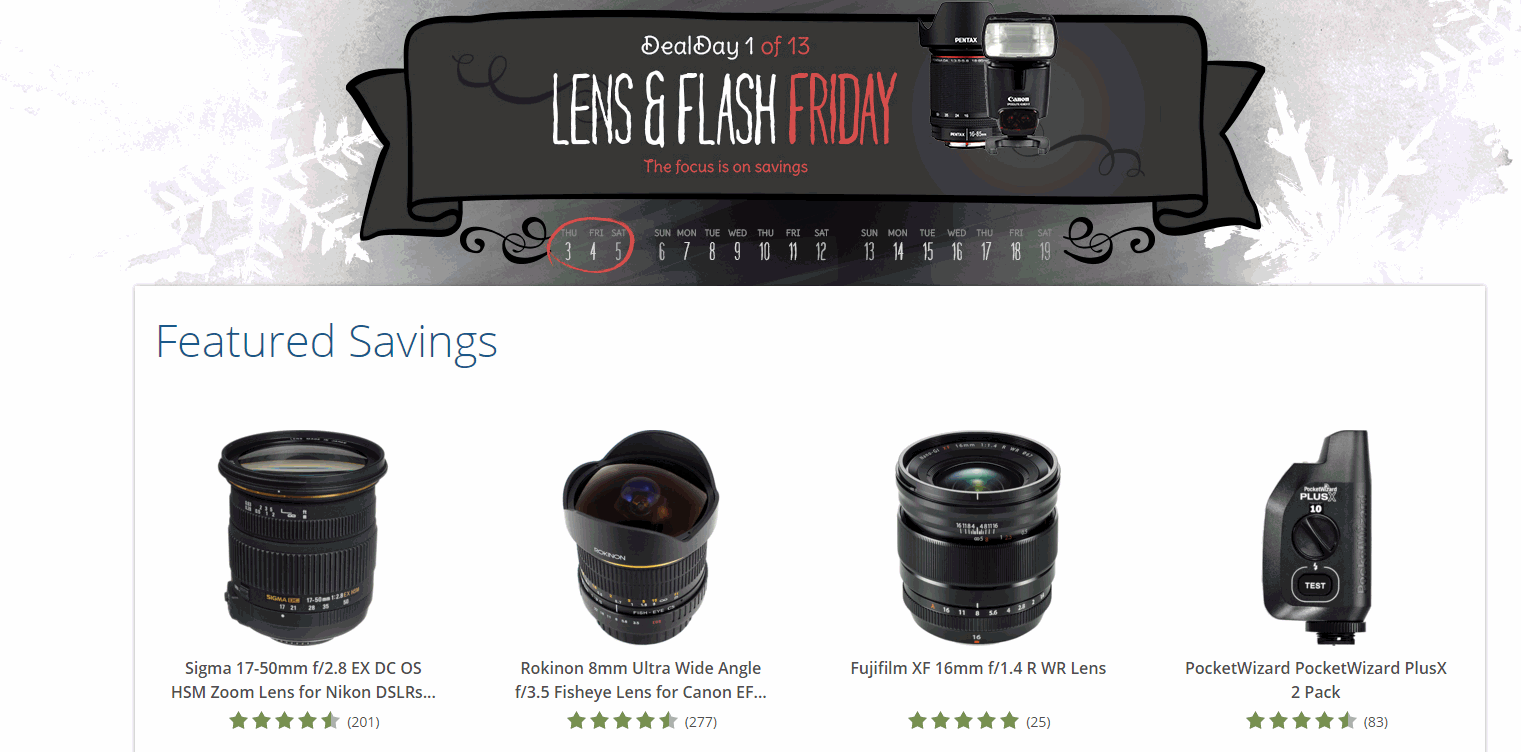Open the Rokinon 8mm fisheye lens image
Image resolution: width=1521 pixels, height=752 pixels.
(640, 538)
